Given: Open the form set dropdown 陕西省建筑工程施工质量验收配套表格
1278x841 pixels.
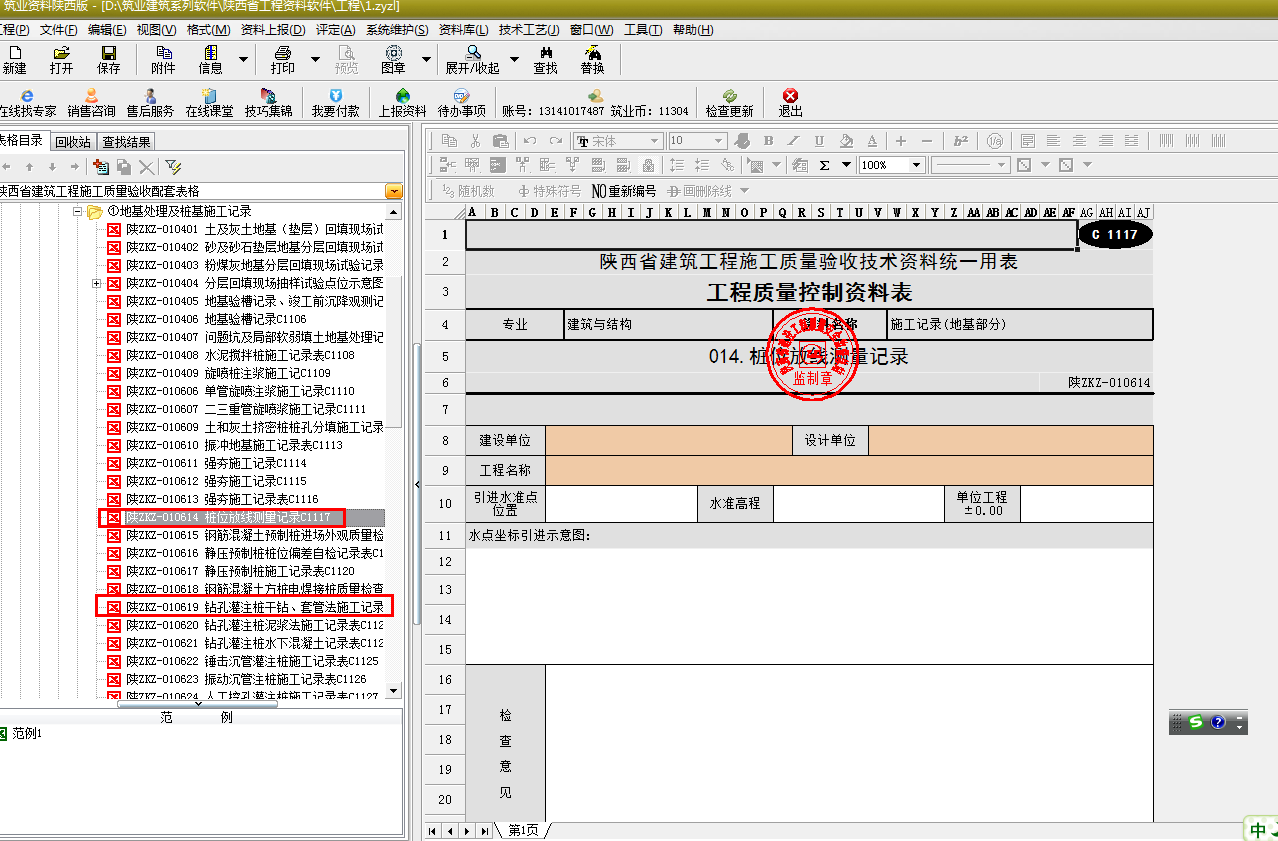Looking at the screenshot, I should pyautogui.click(x=394, y=190).
